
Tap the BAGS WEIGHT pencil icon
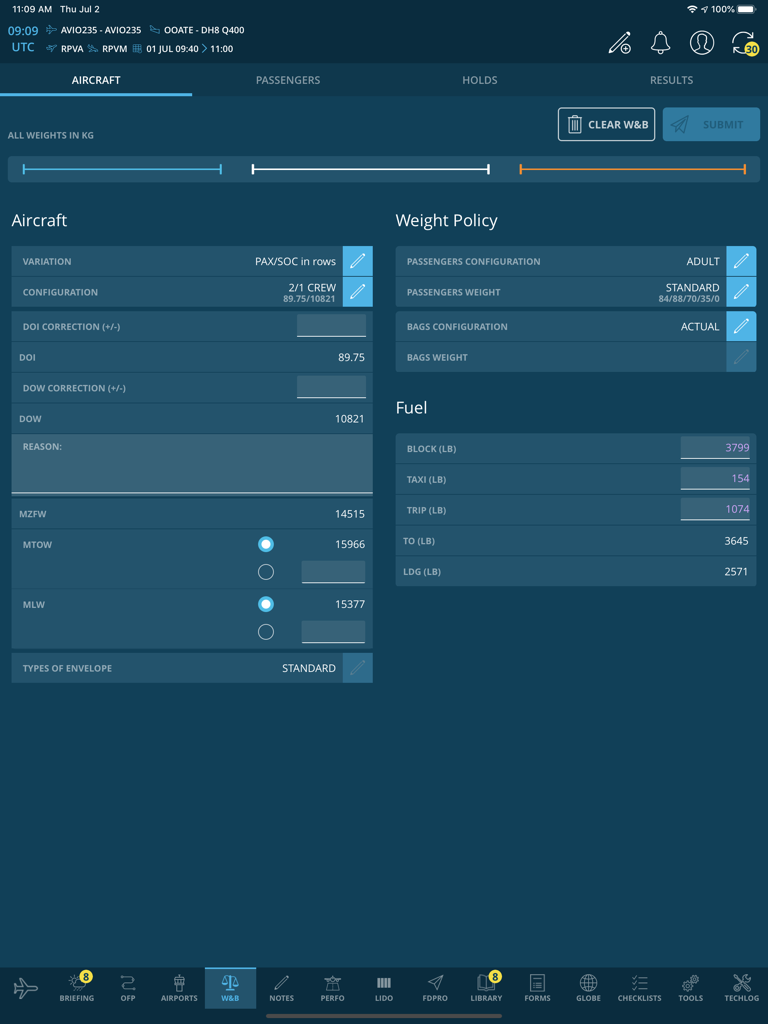pyautogui.click(x=741, y=357)
